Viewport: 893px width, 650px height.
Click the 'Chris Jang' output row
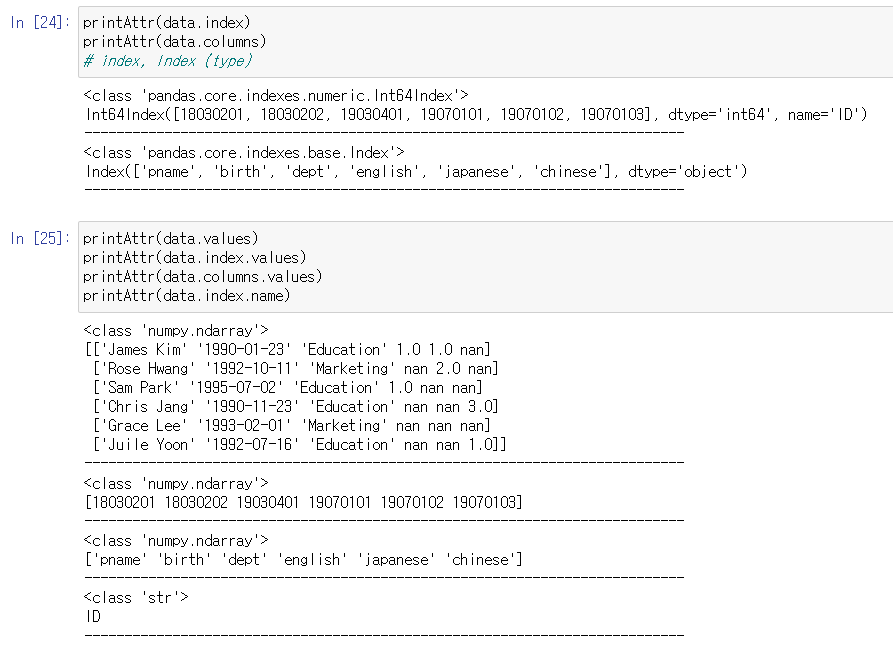click(x=296, y=407)
